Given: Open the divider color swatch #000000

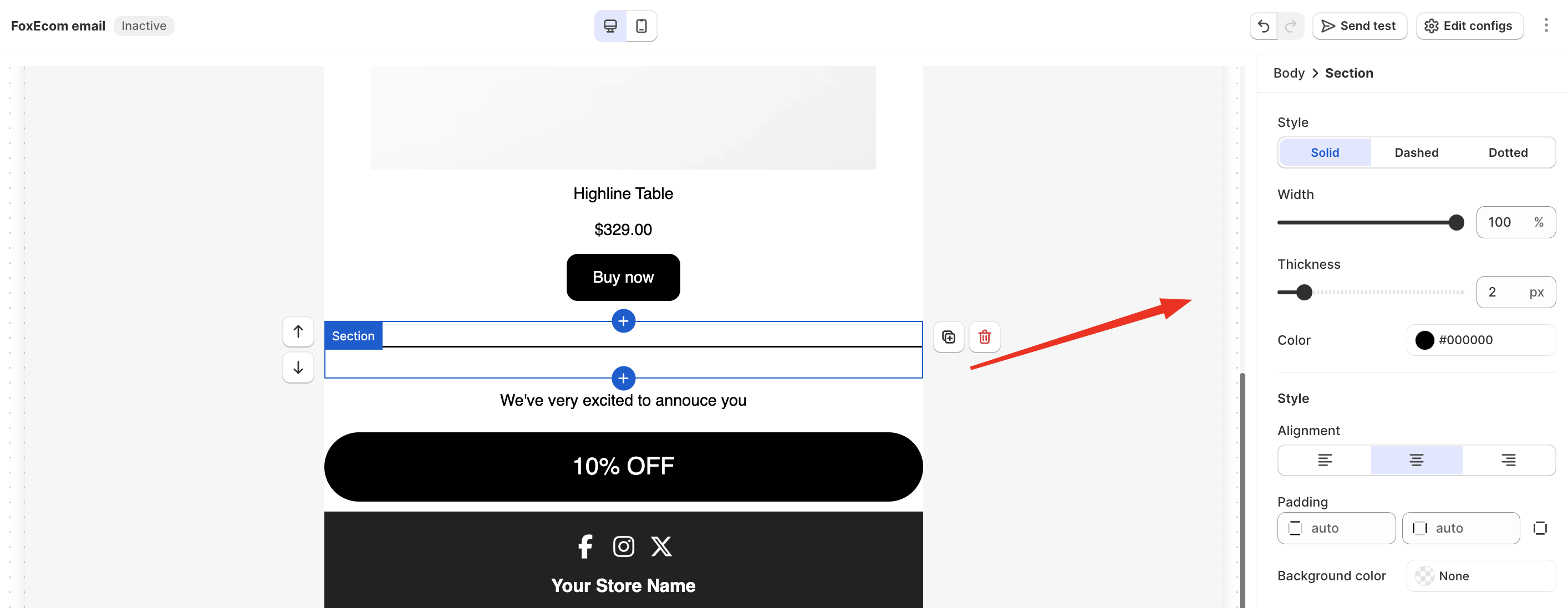Looking at the screenshot, I should pos(1424,340).
